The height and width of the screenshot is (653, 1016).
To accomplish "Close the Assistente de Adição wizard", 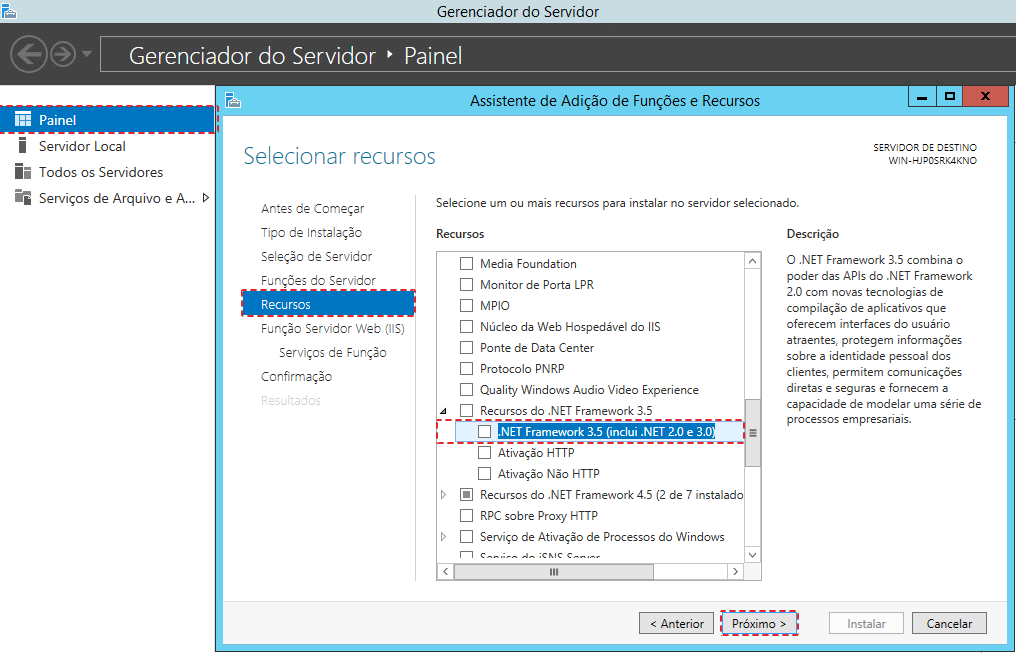I will pos(986,97).
